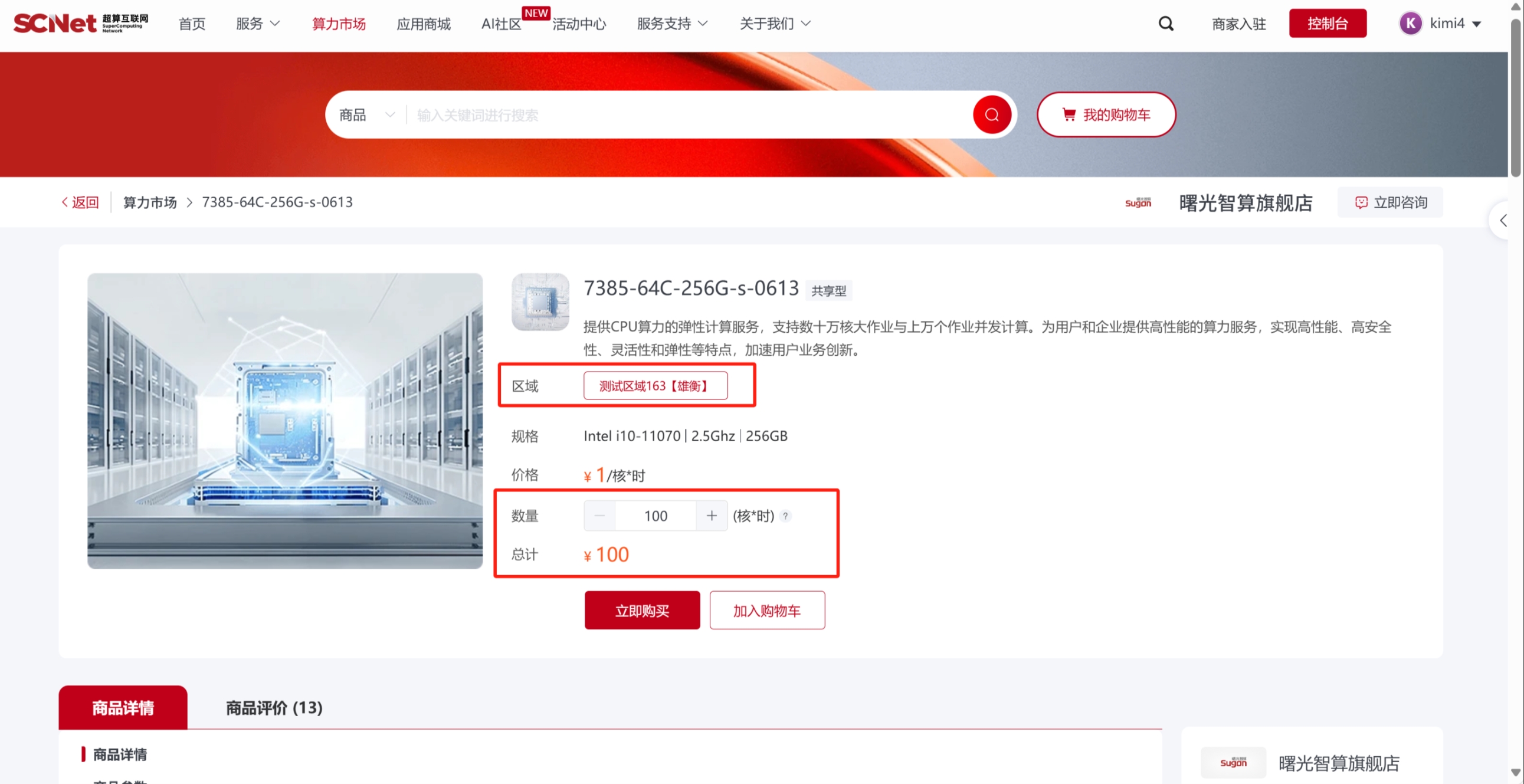Click 立即购买 buy now button

click(x=642, y=610)
